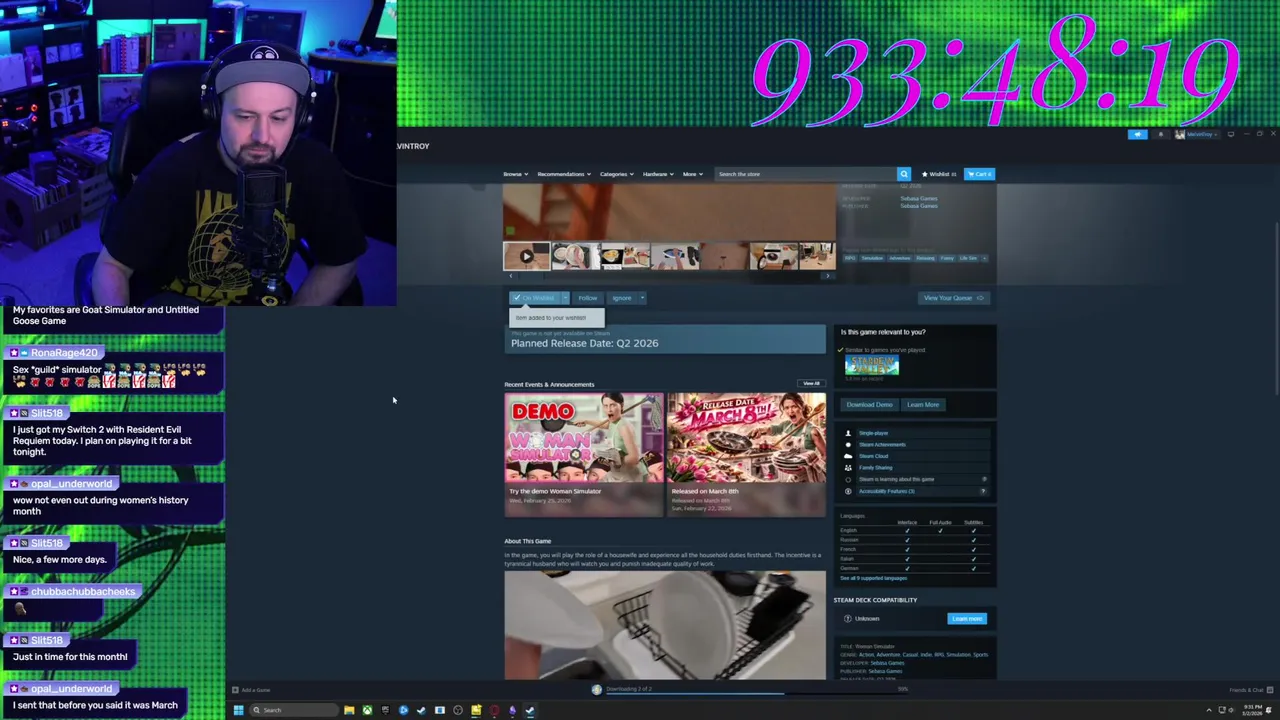Click the Steam Cloud icon
This screenshot has height=720, width=1280.
coord(848,456)
